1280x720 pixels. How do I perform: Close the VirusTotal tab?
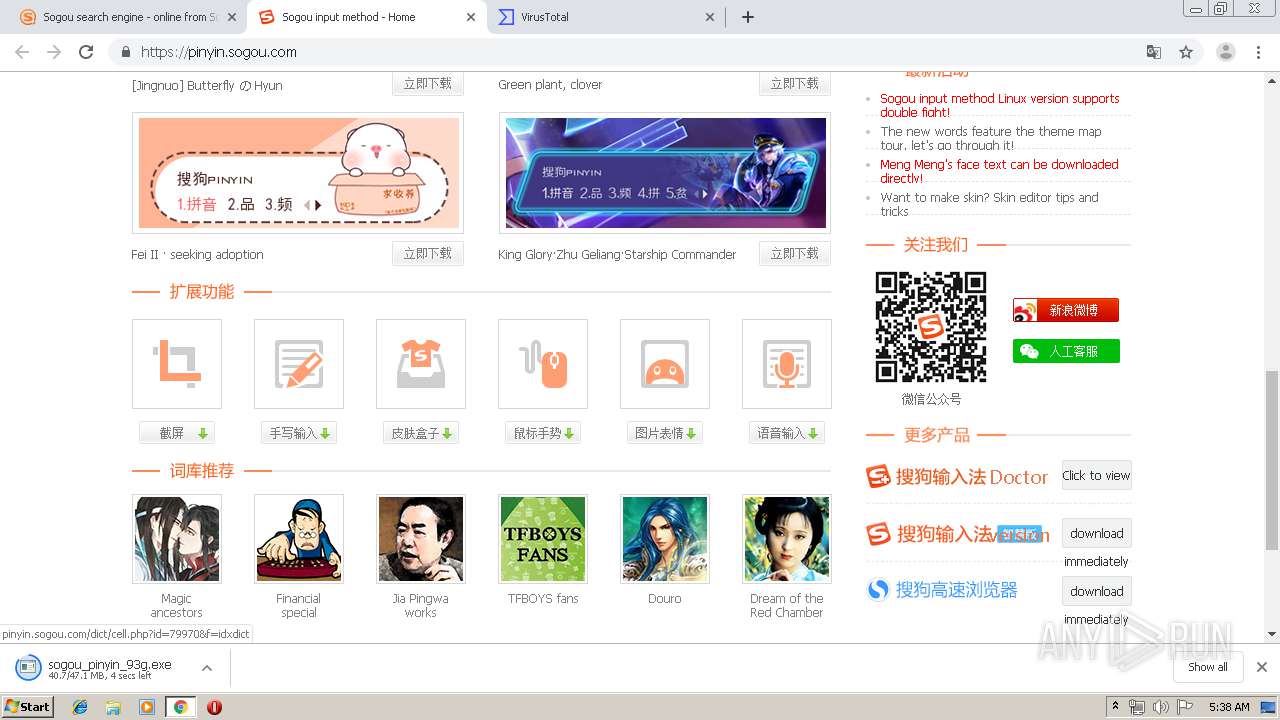710,17
